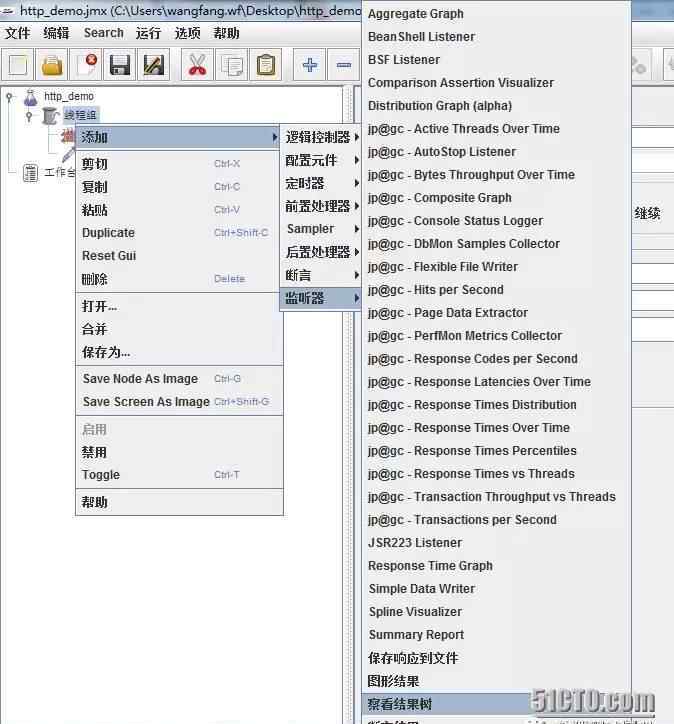Add Comparison Assertion Visualizer listener

click(496, 83)
